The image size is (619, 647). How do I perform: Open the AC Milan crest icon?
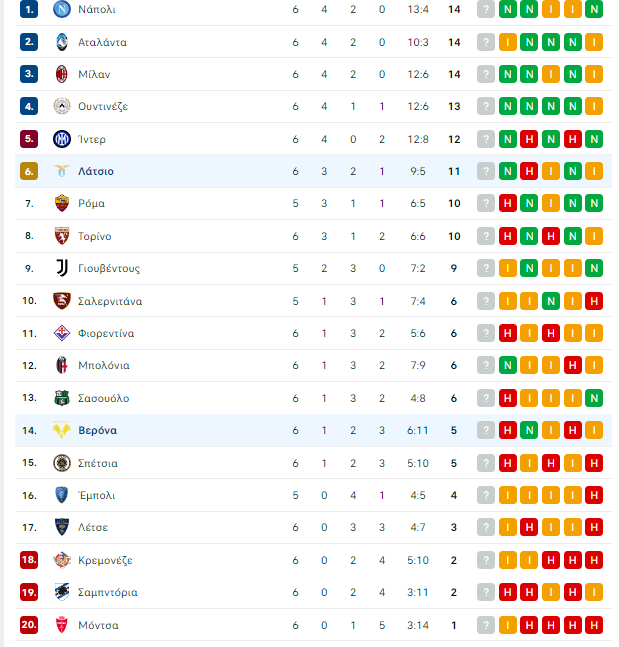(61, 74)
